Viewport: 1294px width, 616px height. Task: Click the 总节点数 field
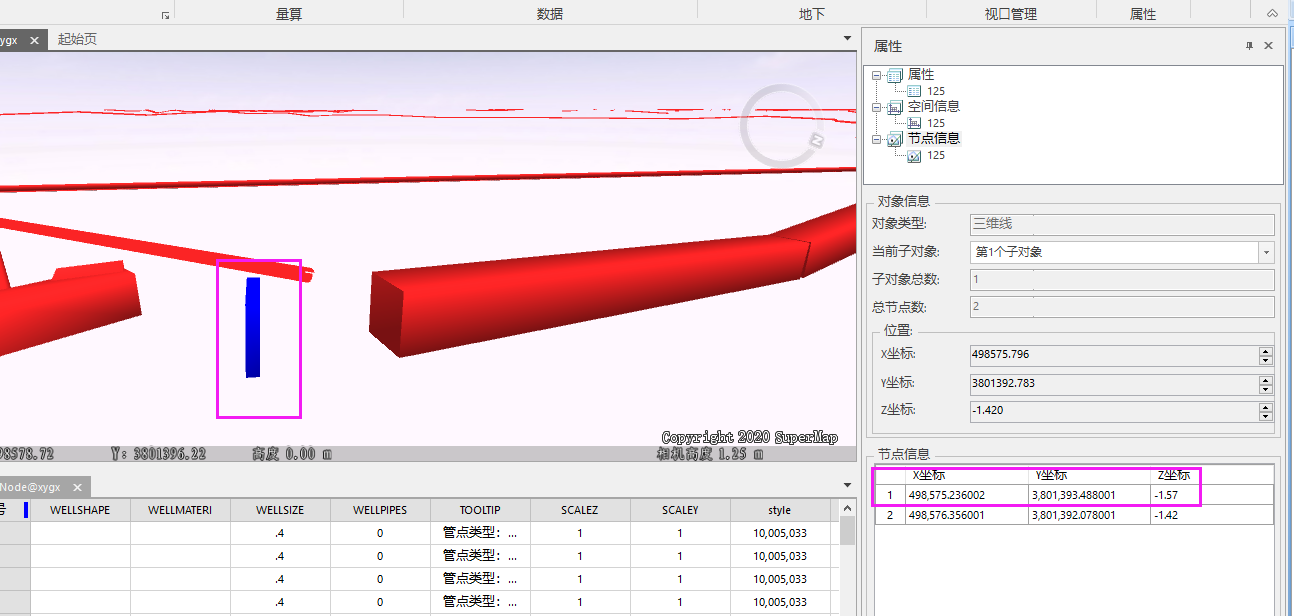1122,307
